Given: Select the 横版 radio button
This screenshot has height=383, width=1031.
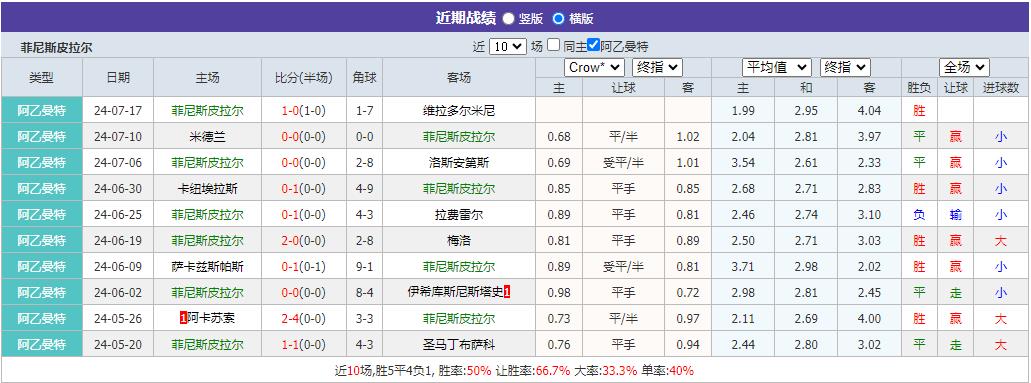Looking at the screenshot, I should click(558, 18).
